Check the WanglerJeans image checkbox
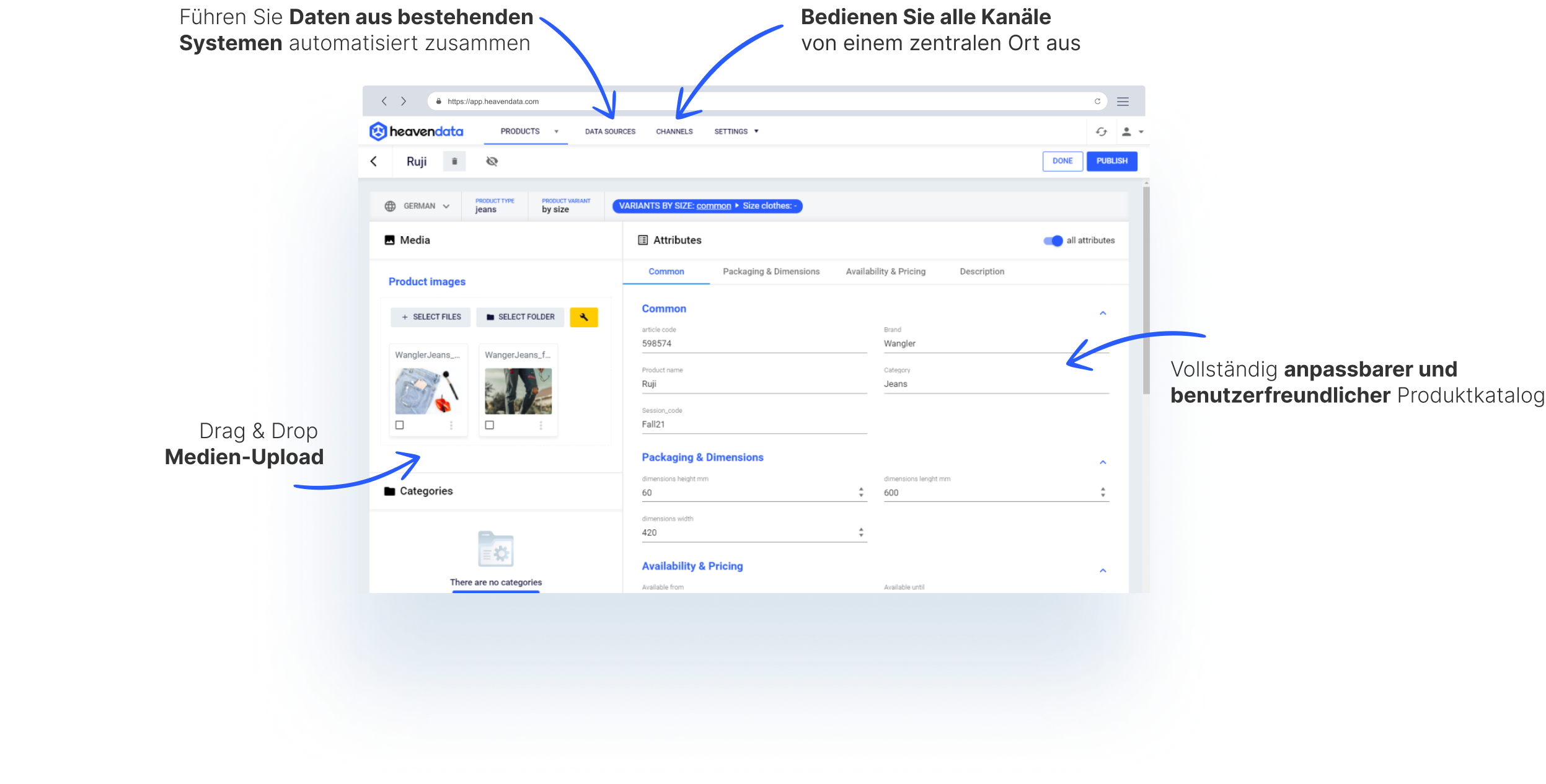1546x784 pixels. pos(400,425)
